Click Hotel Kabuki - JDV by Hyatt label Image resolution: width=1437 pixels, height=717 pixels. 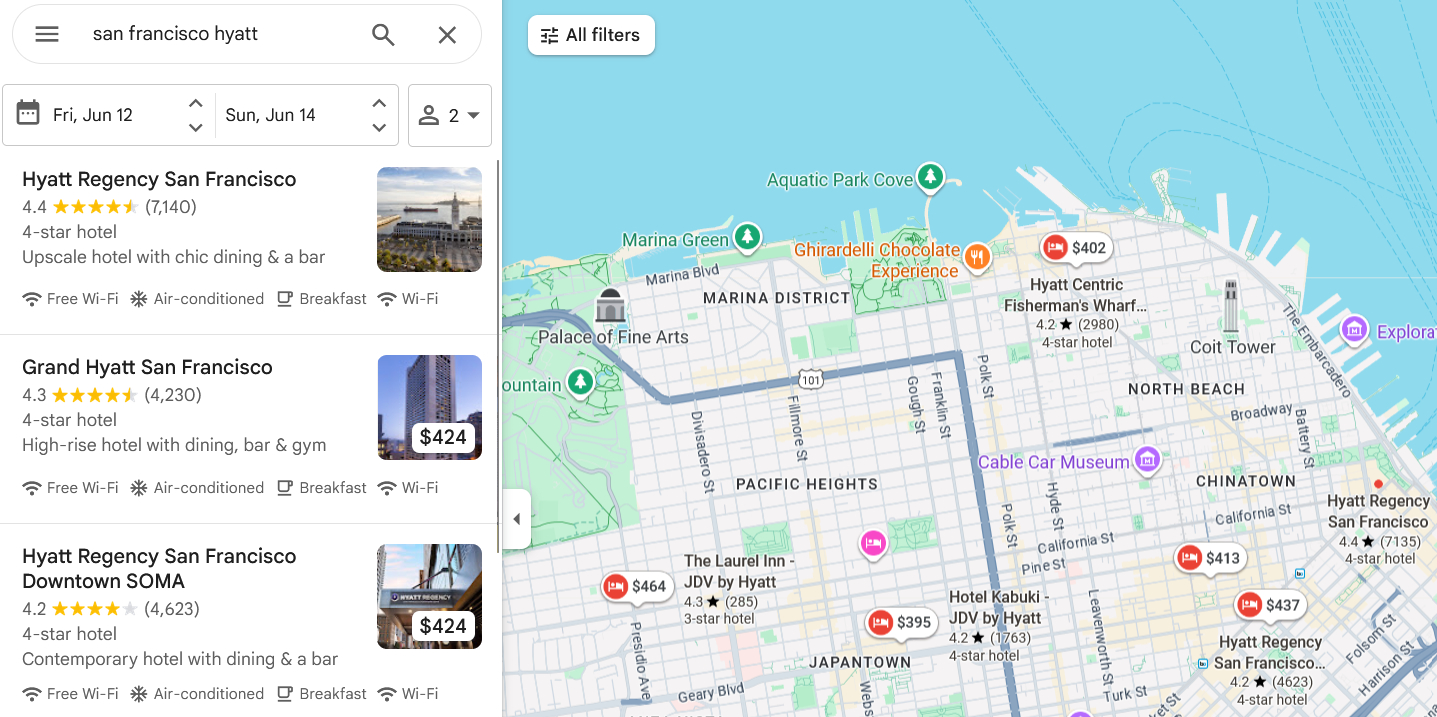[998, 607]
